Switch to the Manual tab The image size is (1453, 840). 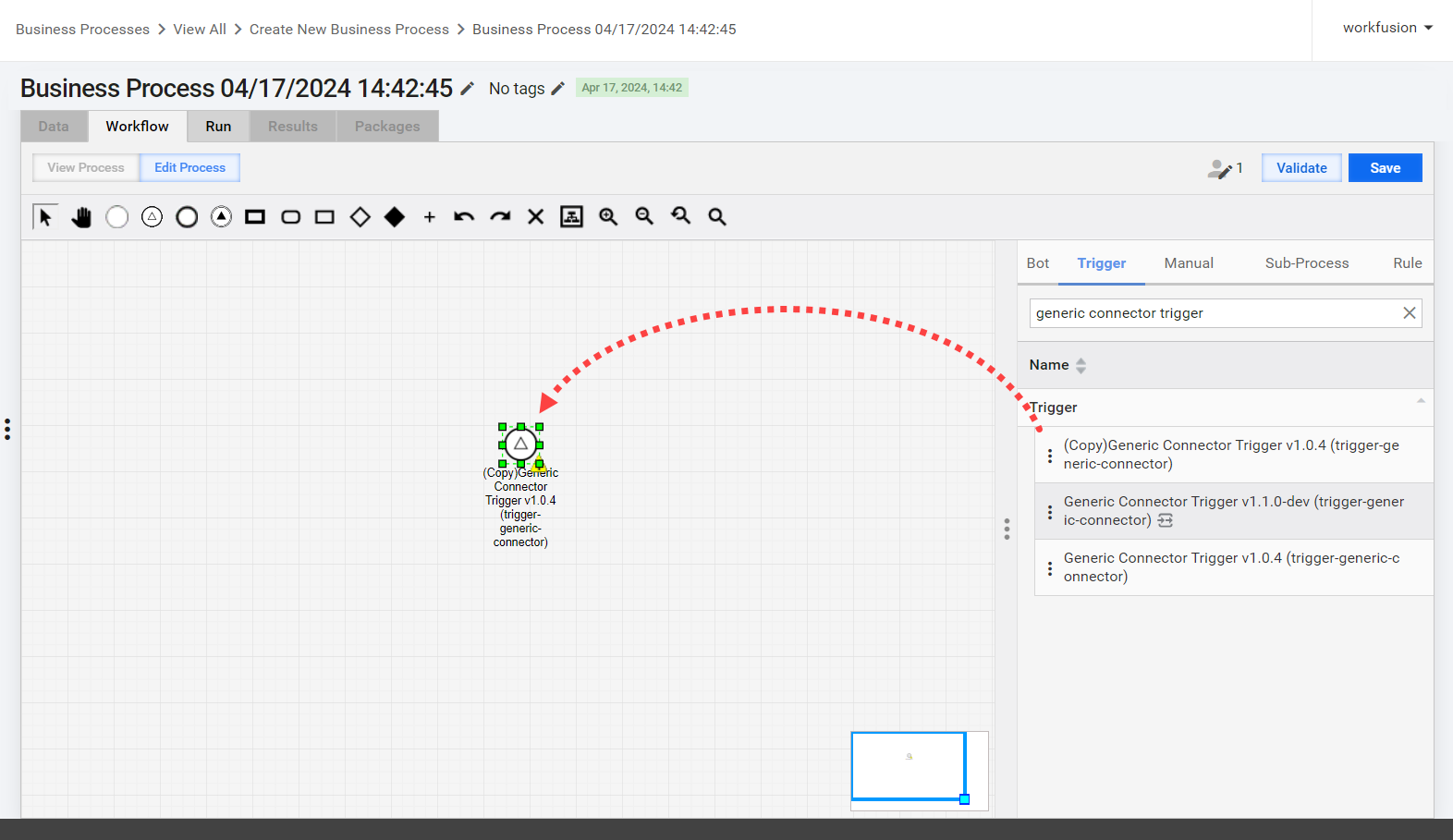1189,263
